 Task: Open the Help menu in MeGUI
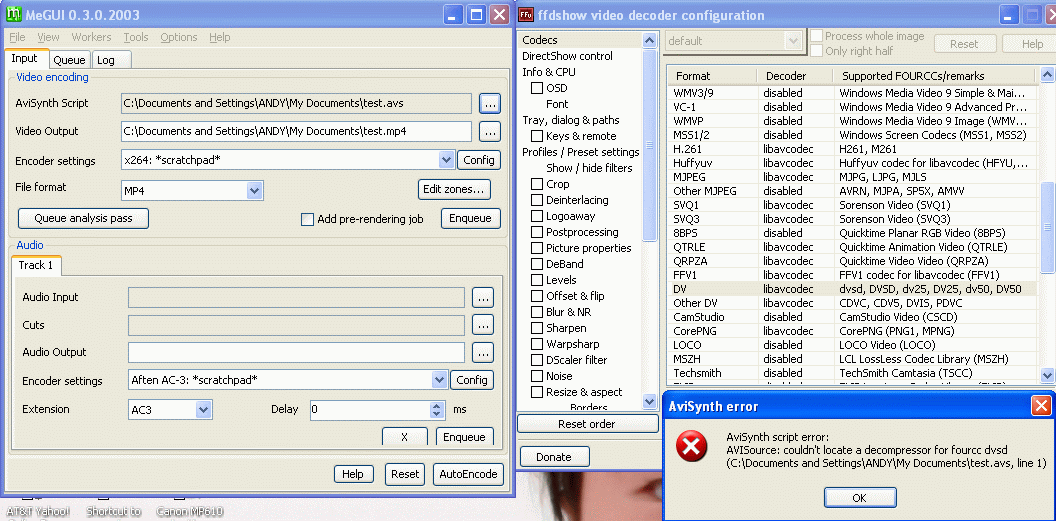click(220, 37)
